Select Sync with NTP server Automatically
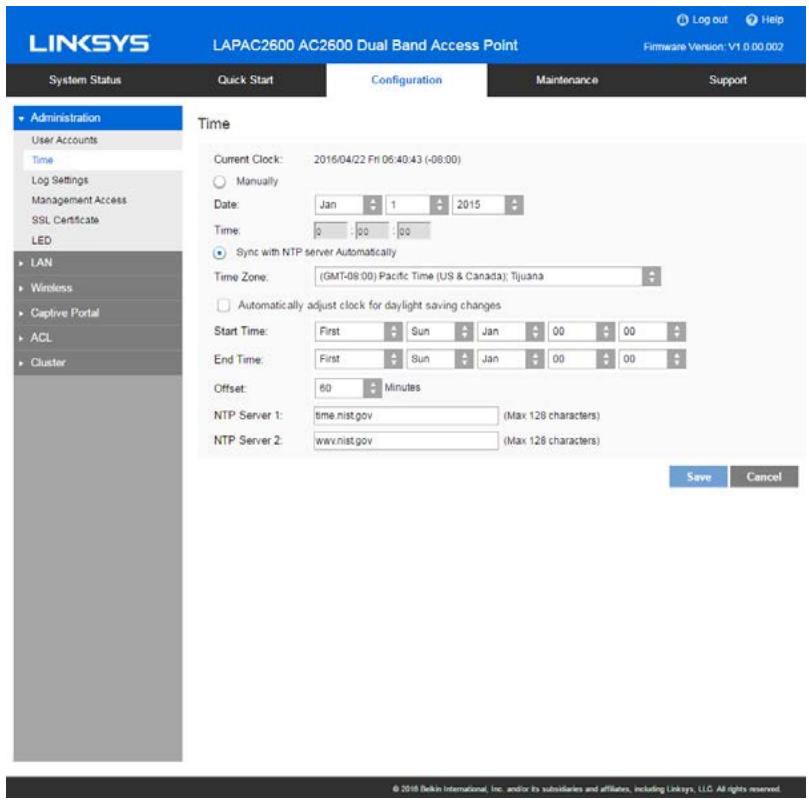 220,253
